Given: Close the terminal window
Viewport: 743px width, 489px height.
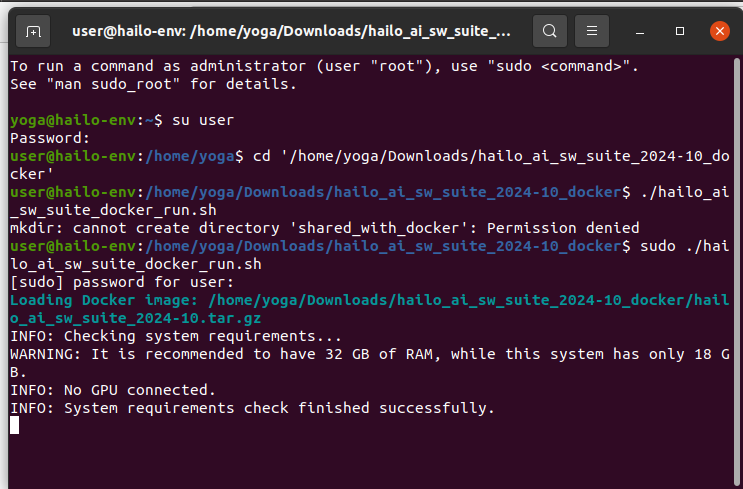Looking at the screenshot, I should click(x=719, y=31).
